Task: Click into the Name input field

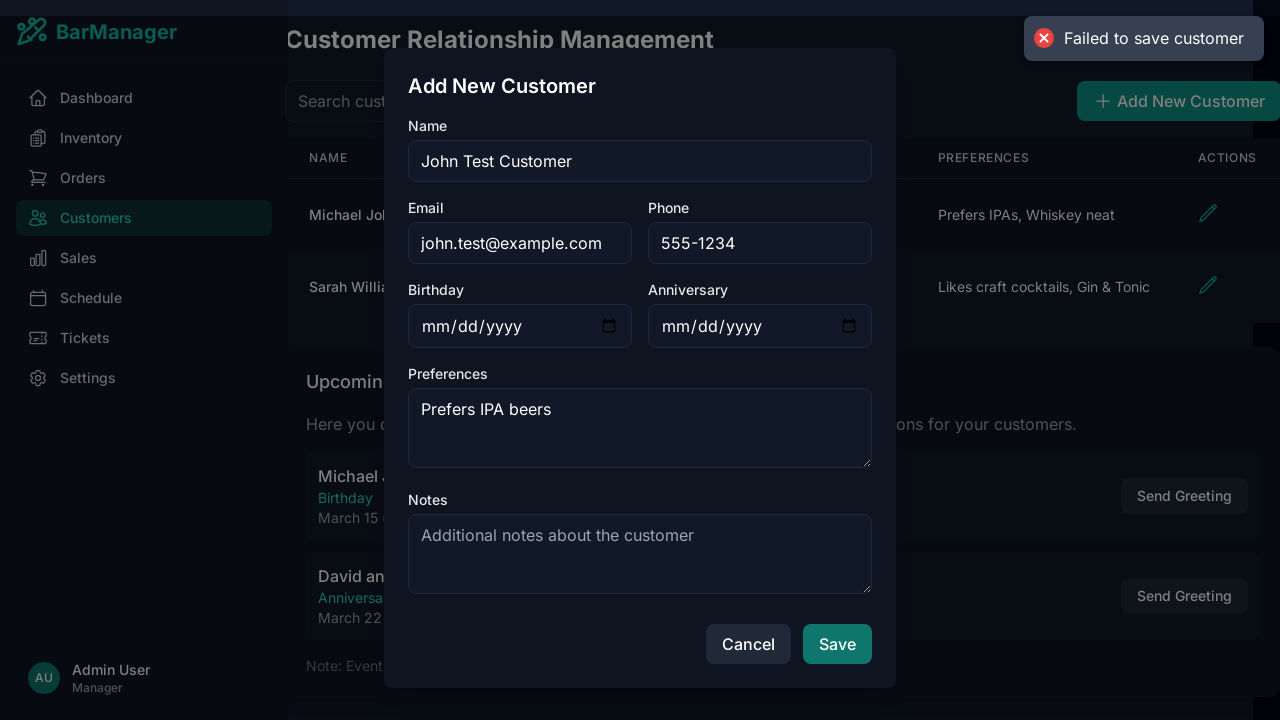Action: 640,161
